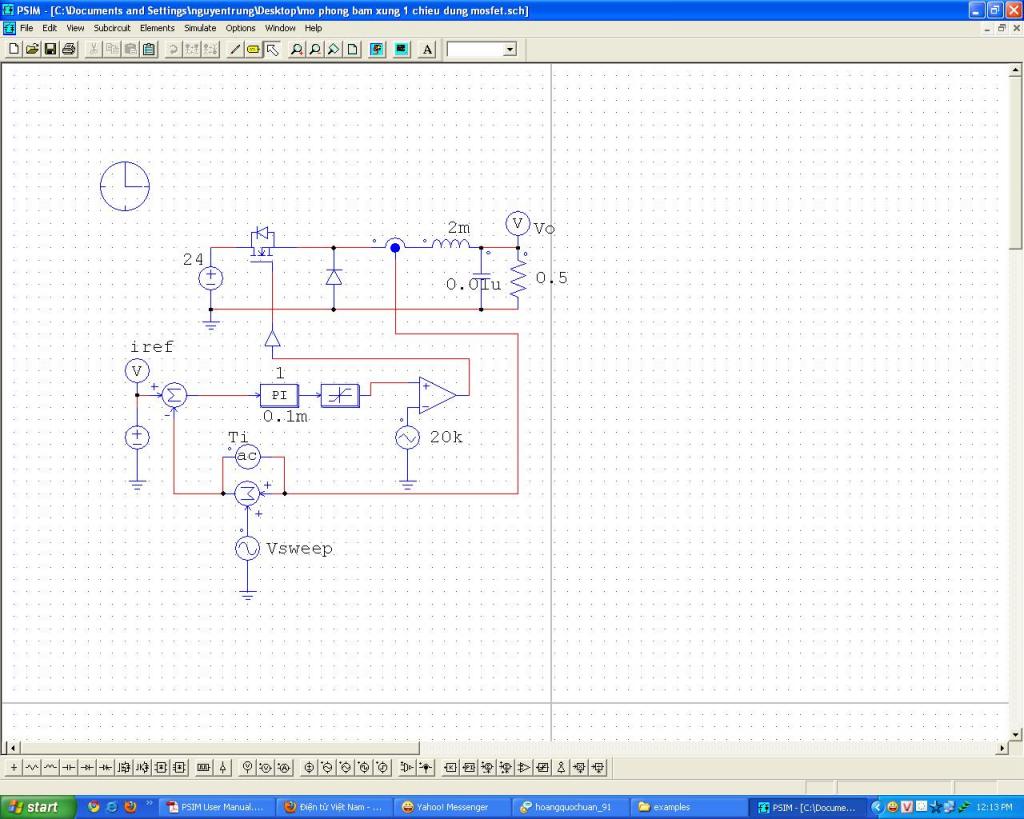Toggle the Label tool in the toolbar
This screenshot has height=819, width=1024.
coord(253,49)
